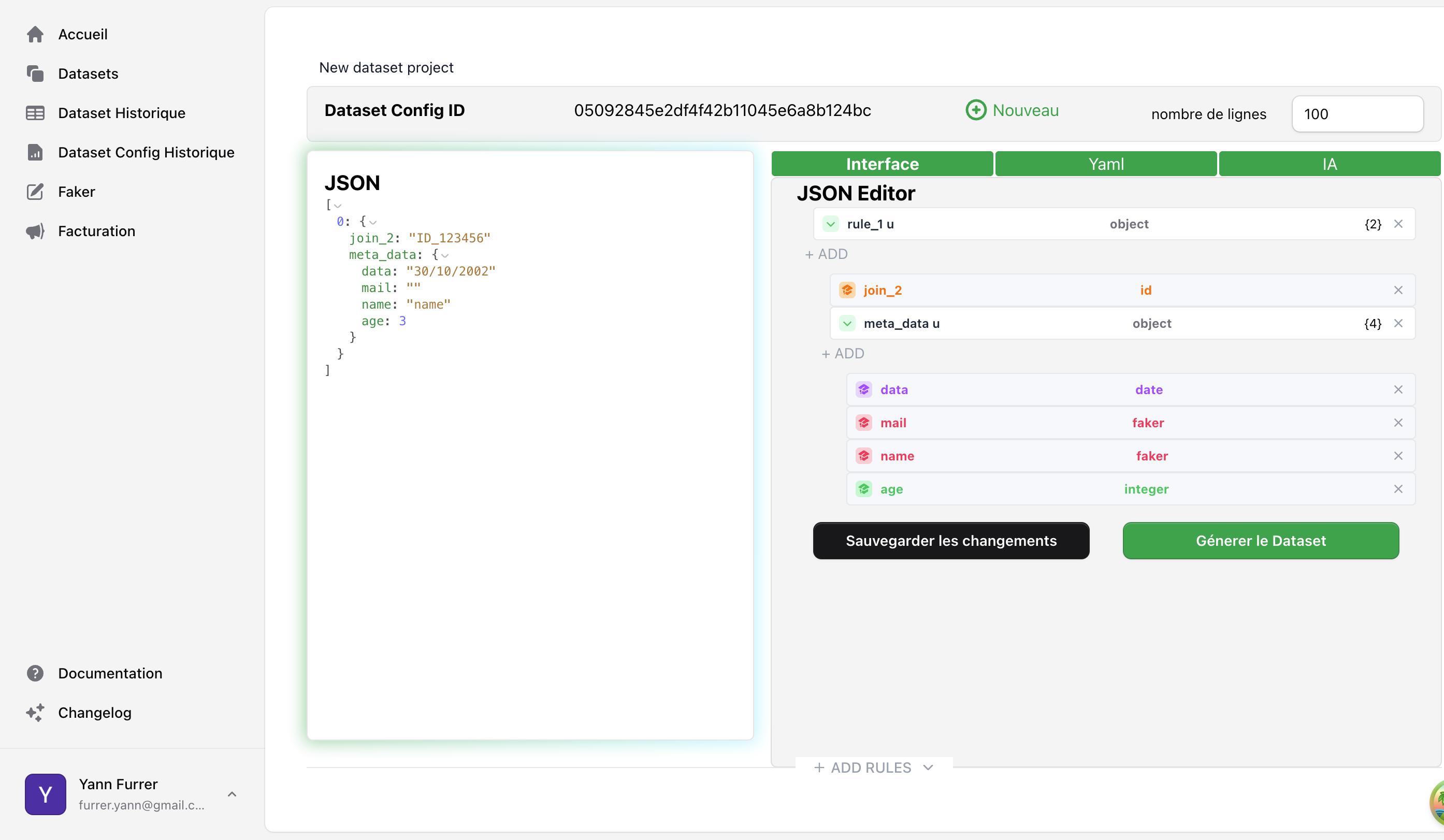
Task: Click the Faker edit icon
Action: tap(35, 192)
